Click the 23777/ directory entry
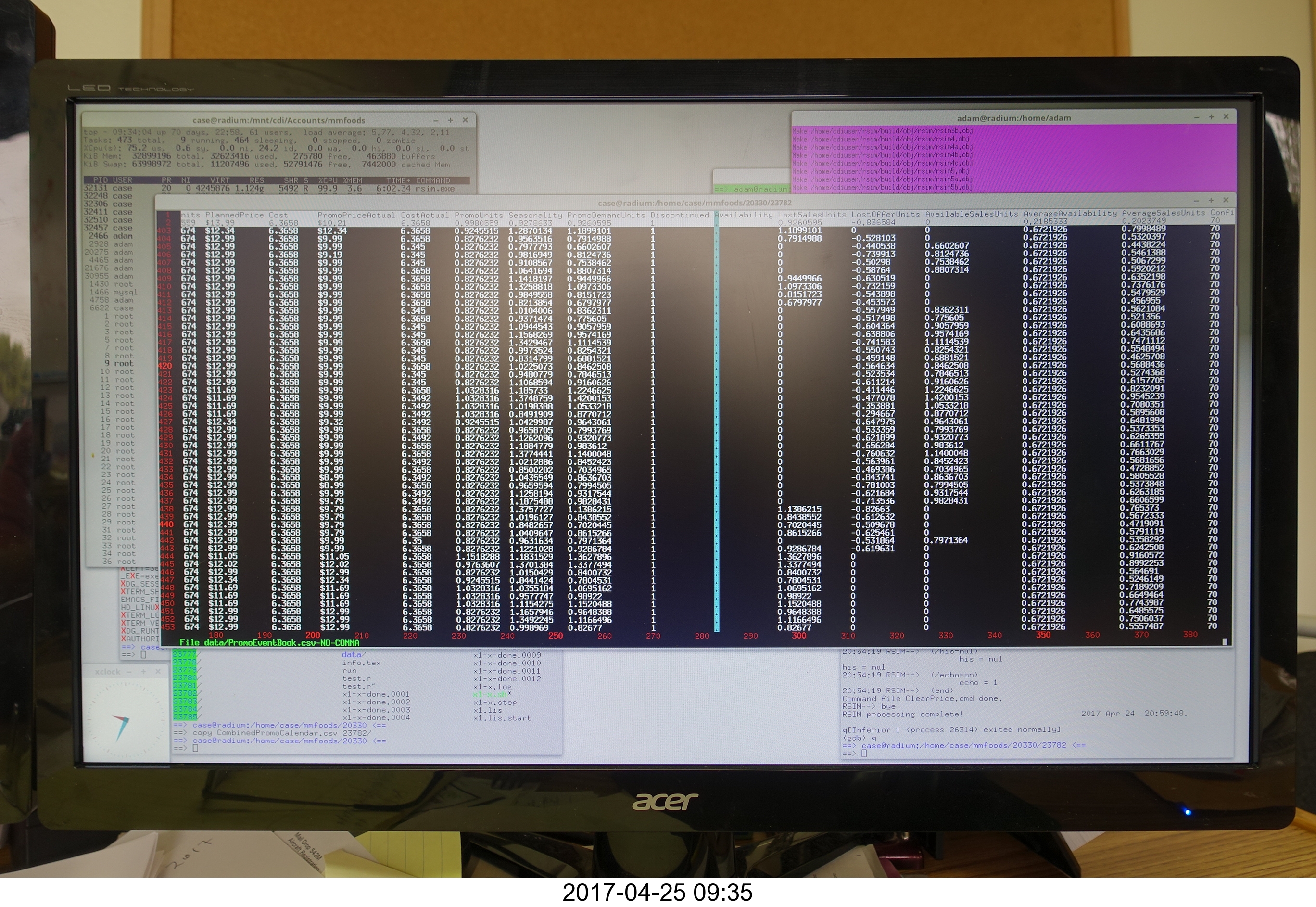1316x907 pixels. (187, 654)
